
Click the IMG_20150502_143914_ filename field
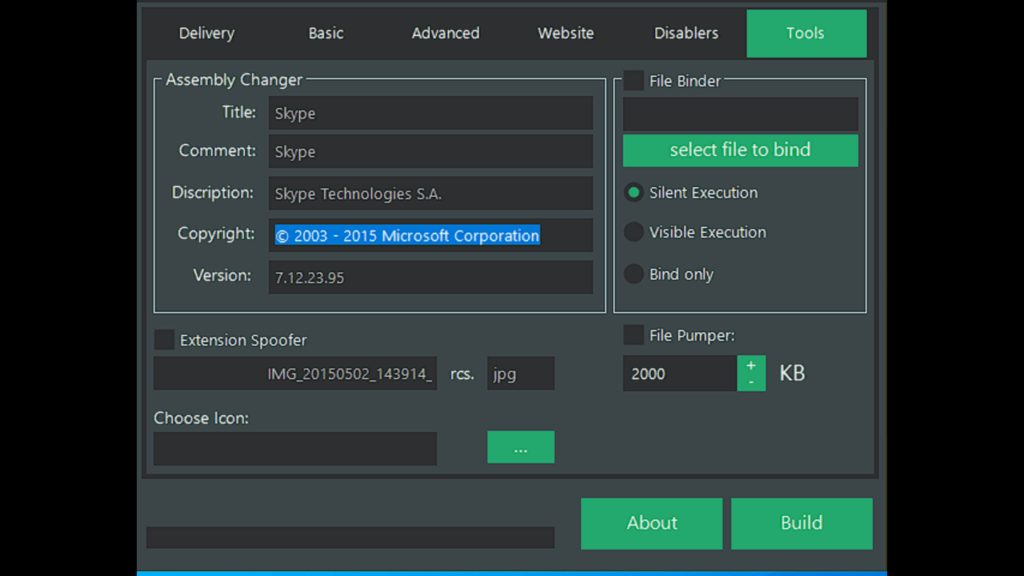[x=295, y=374]
